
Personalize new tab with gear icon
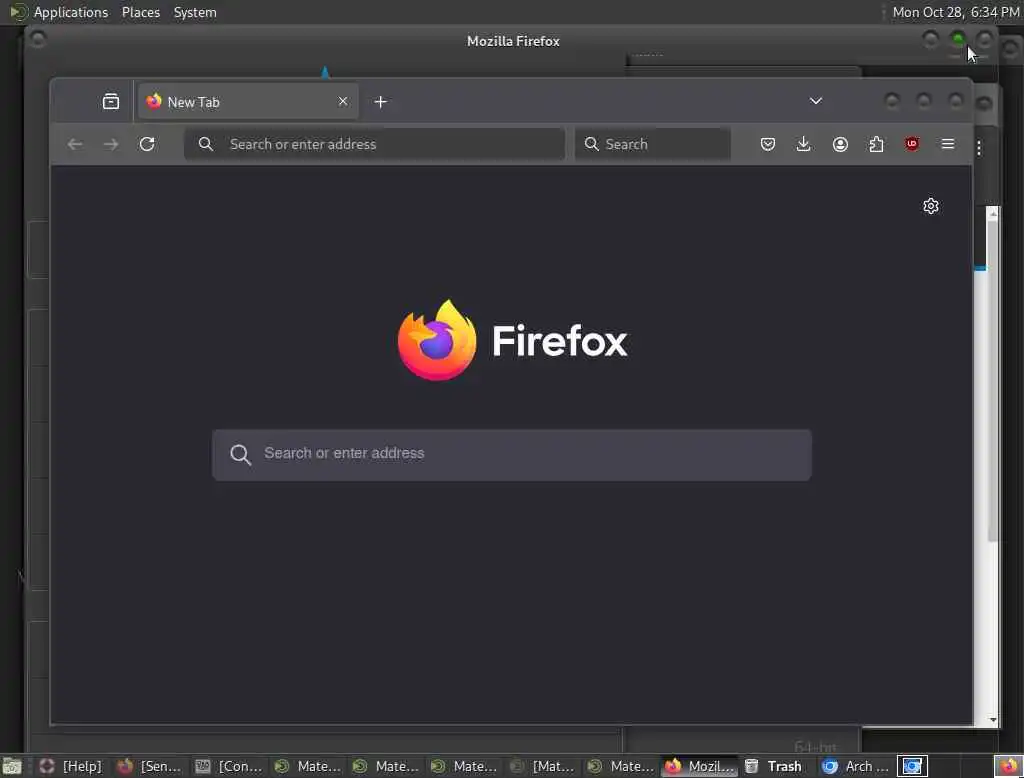tap(931, 206)
